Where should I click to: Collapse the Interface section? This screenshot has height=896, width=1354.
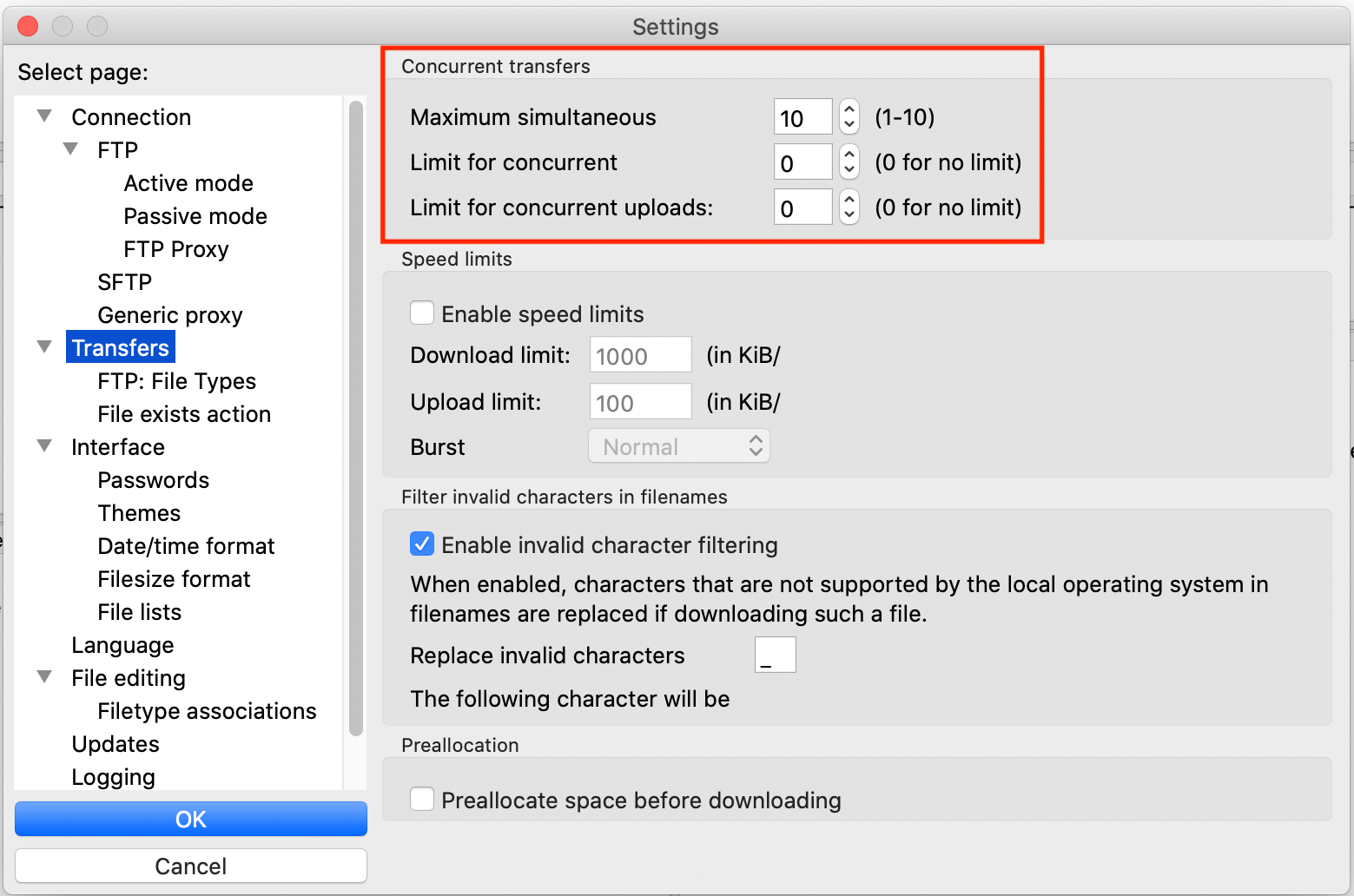coord(43,445)
